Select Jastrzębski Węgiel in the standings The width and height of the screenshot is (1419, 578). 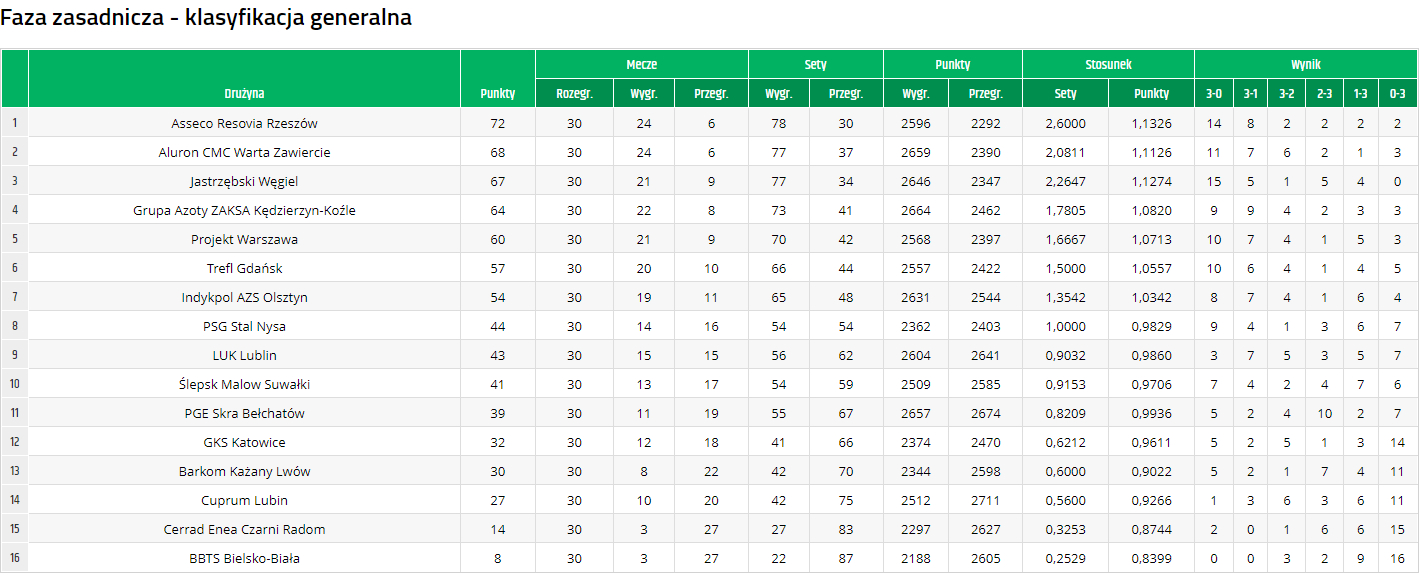[x=244, y=181]
